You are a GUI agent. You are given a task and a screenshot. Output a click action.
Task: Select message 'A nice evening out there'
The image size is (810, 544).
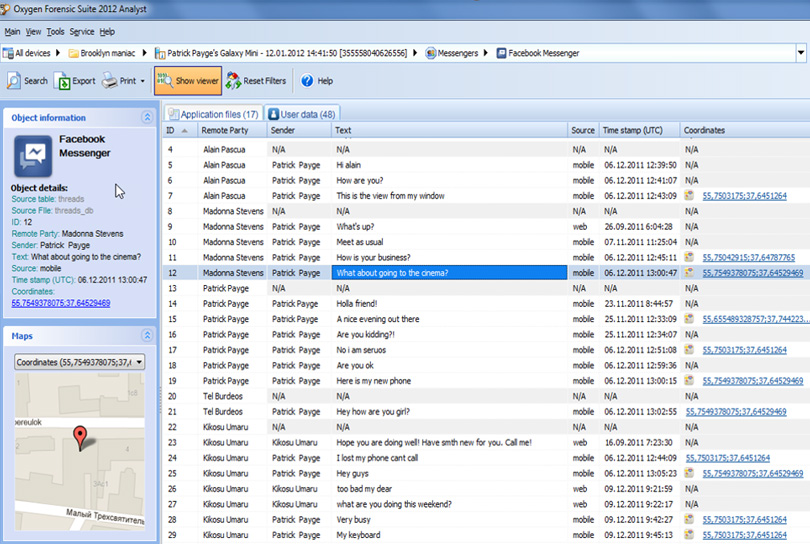[378, 319]
